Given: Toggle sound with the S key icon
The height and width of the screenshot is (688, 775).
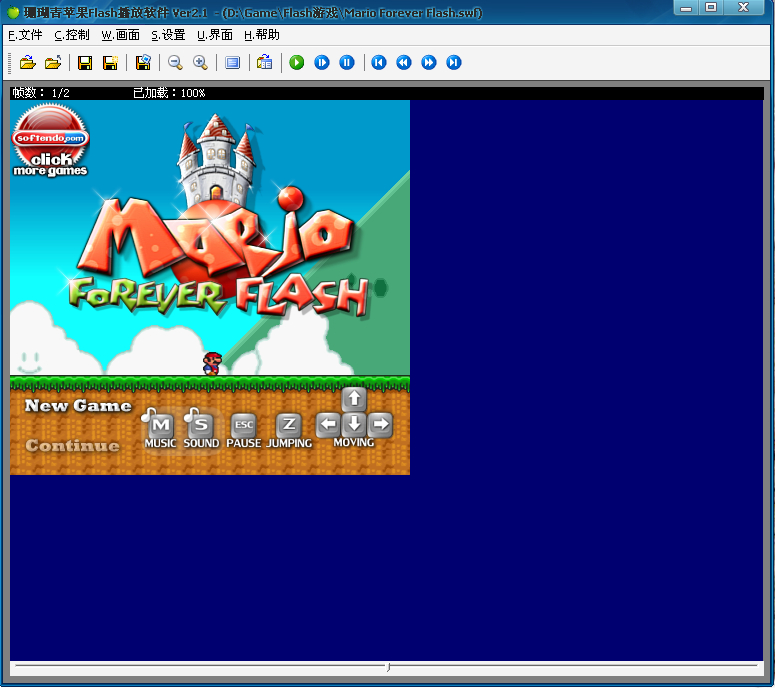Looking at the screenshot, I should tap(201, 428).
